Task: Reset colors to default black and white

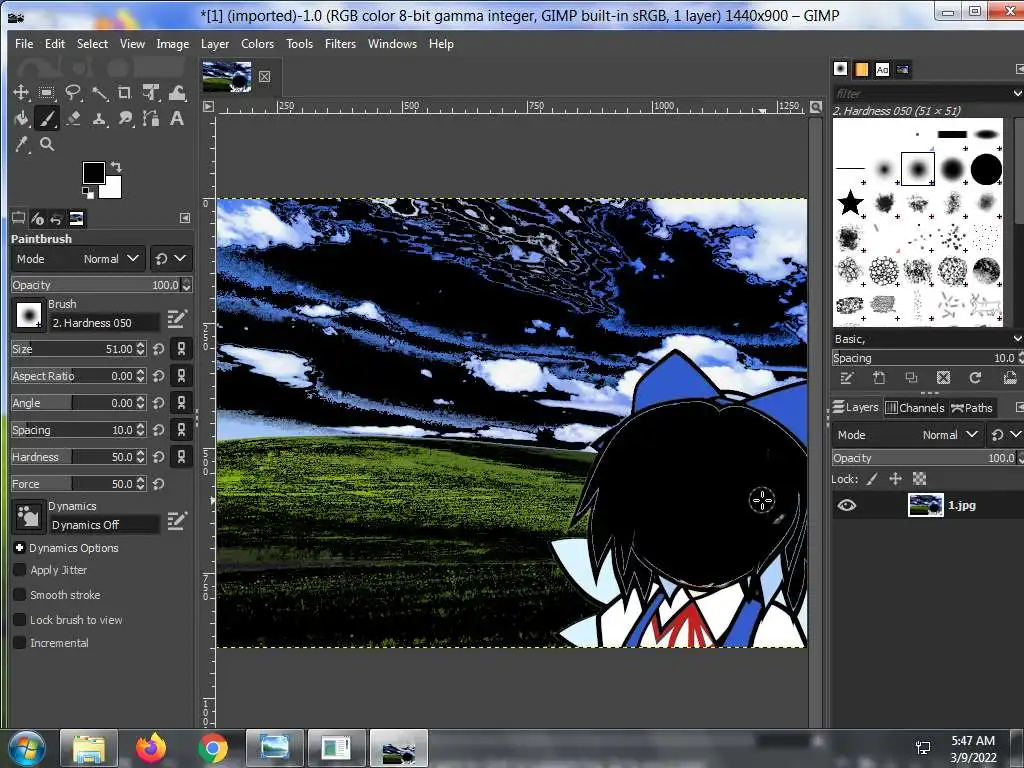Action: (88, 192)
